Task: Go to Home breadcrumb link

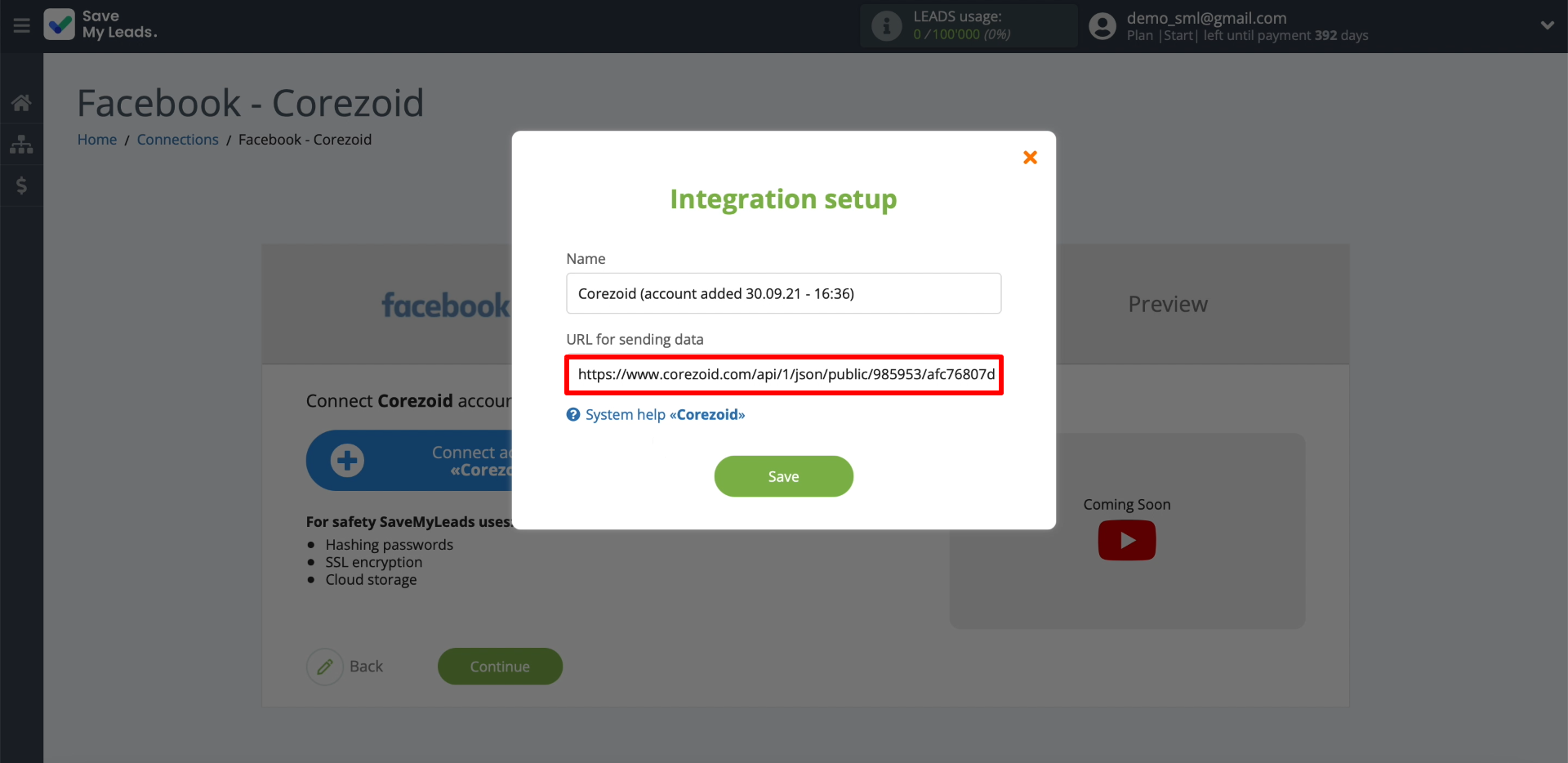Action: click(x=97, y=140)
